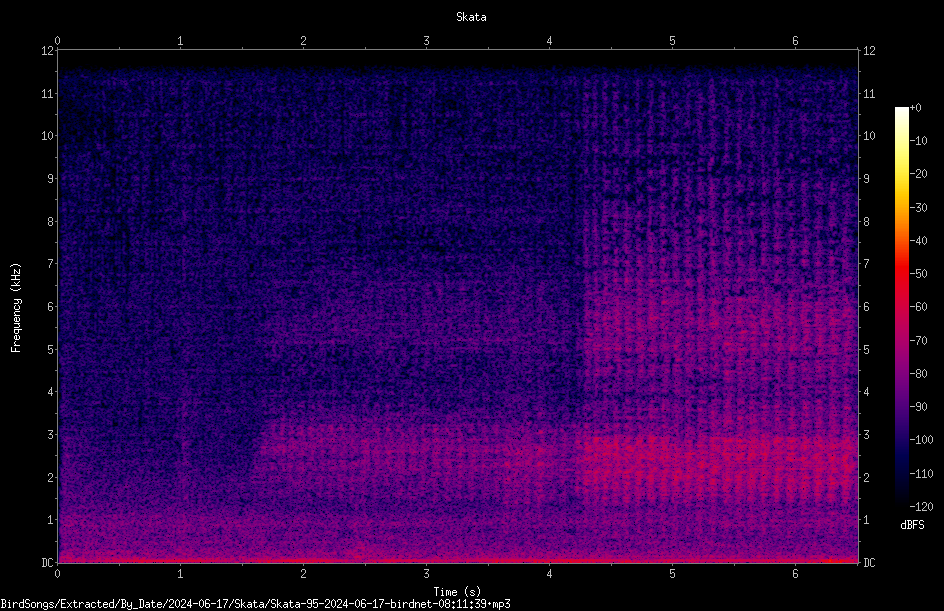
Task: Click the 12 kHz label on left axis
Action: pos(48,51)
